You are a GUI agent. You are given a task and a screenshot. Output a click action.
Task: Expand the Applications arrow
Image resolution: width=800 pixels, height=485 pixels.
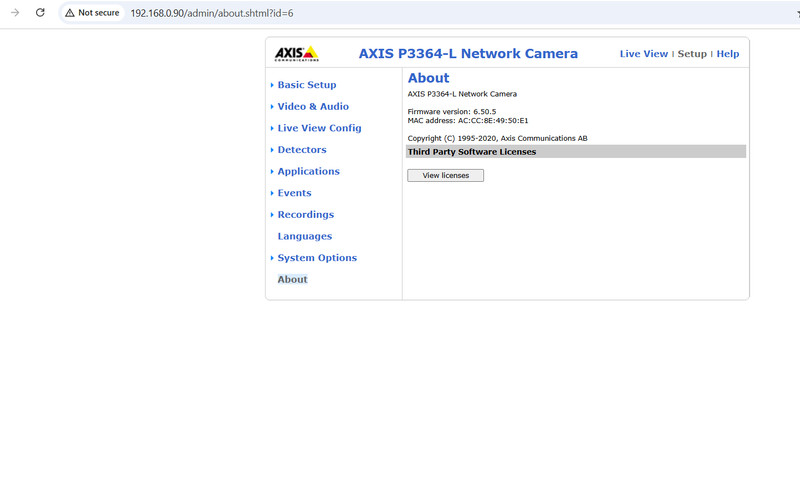272,171
